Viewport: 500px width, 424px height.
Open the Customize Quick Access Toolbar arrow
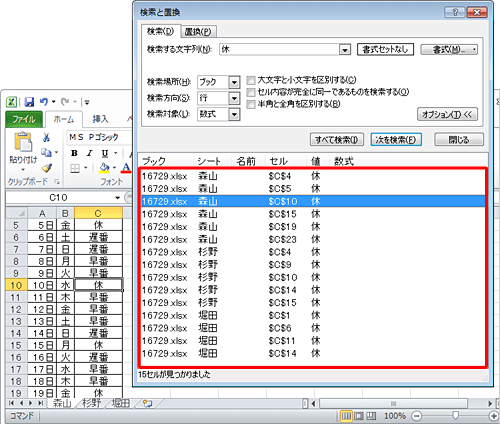[87, 102]
